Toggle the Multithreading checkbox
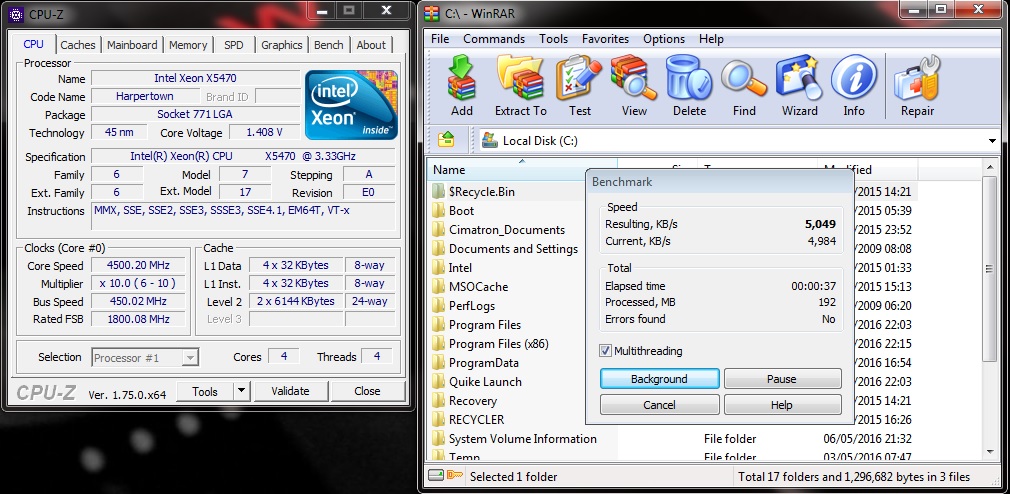The image size is (1010, 494). click(x=605, y=351)
